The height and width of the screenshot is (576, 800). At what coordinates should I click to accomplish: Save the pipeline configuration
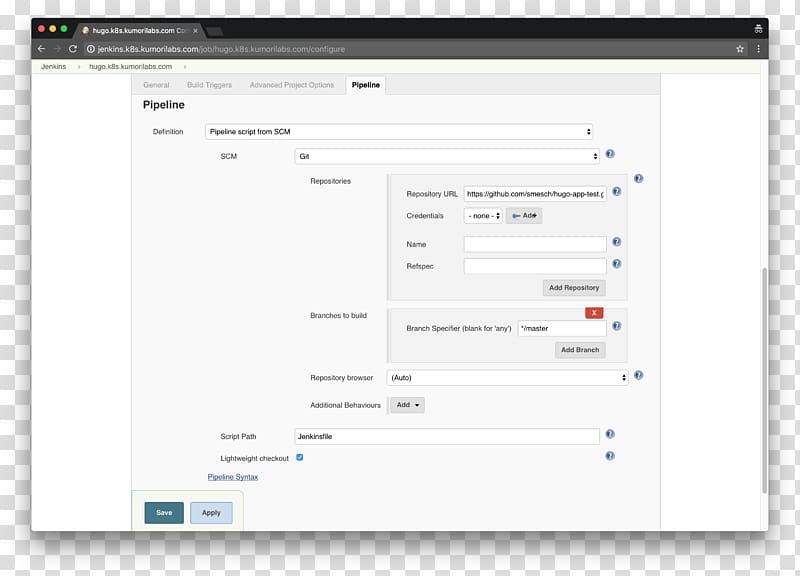click(x=164, y=513)
